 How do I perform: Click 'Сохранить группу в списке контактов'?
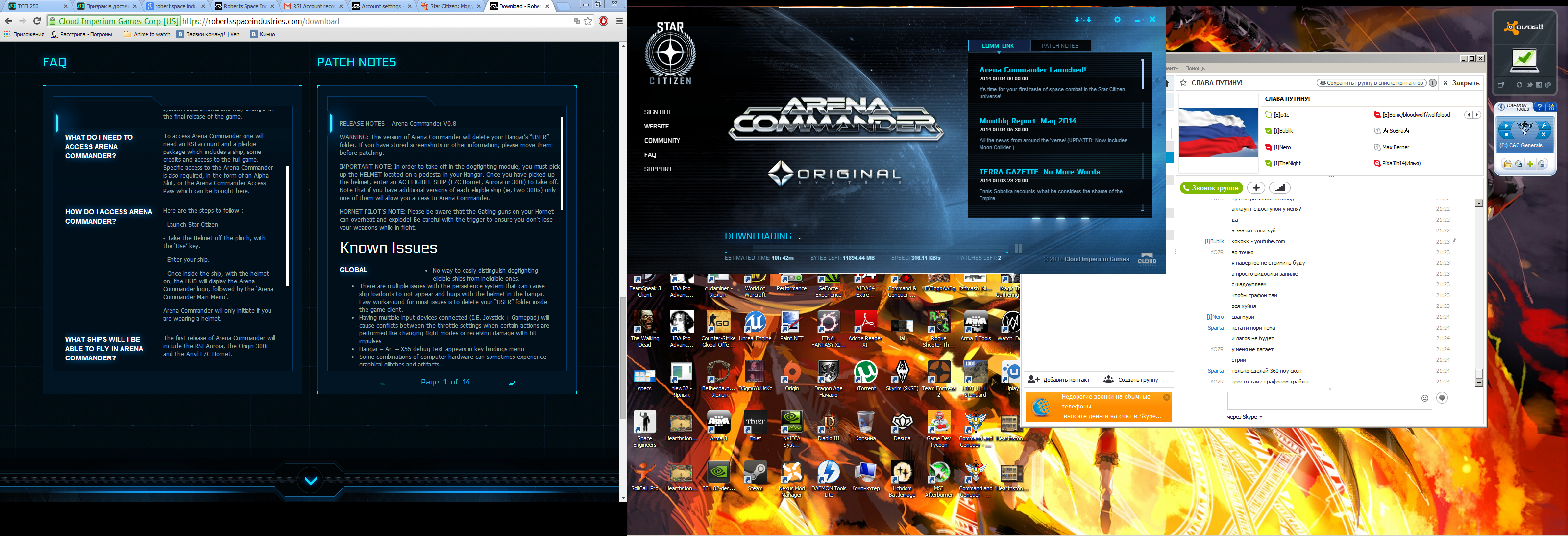tap(1371, 83)
